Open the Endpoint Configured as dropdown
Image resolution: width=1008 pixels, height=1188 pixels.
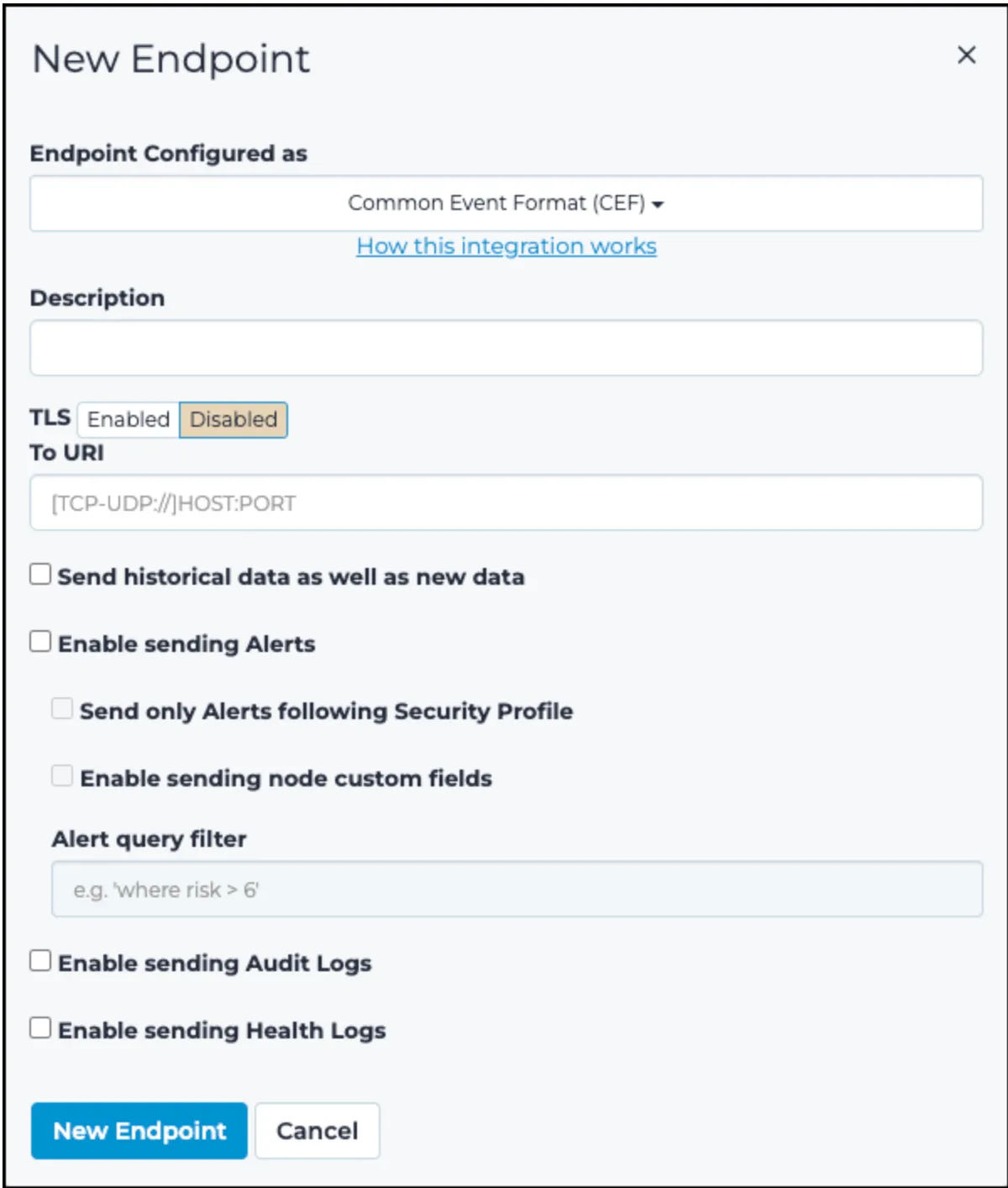[506, 203]
